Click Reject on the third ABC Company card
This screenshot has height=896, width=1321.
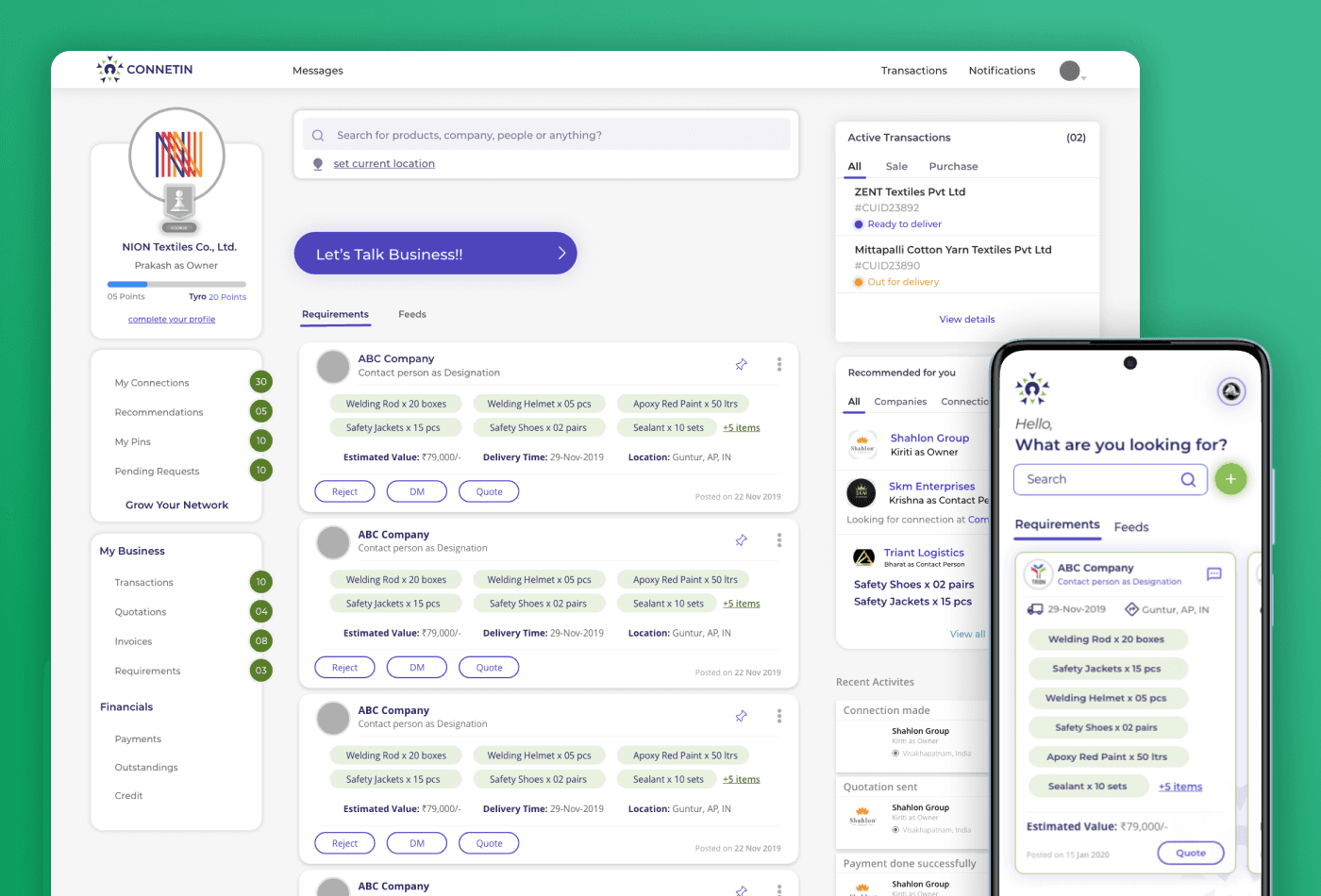(x=344, y=843)
